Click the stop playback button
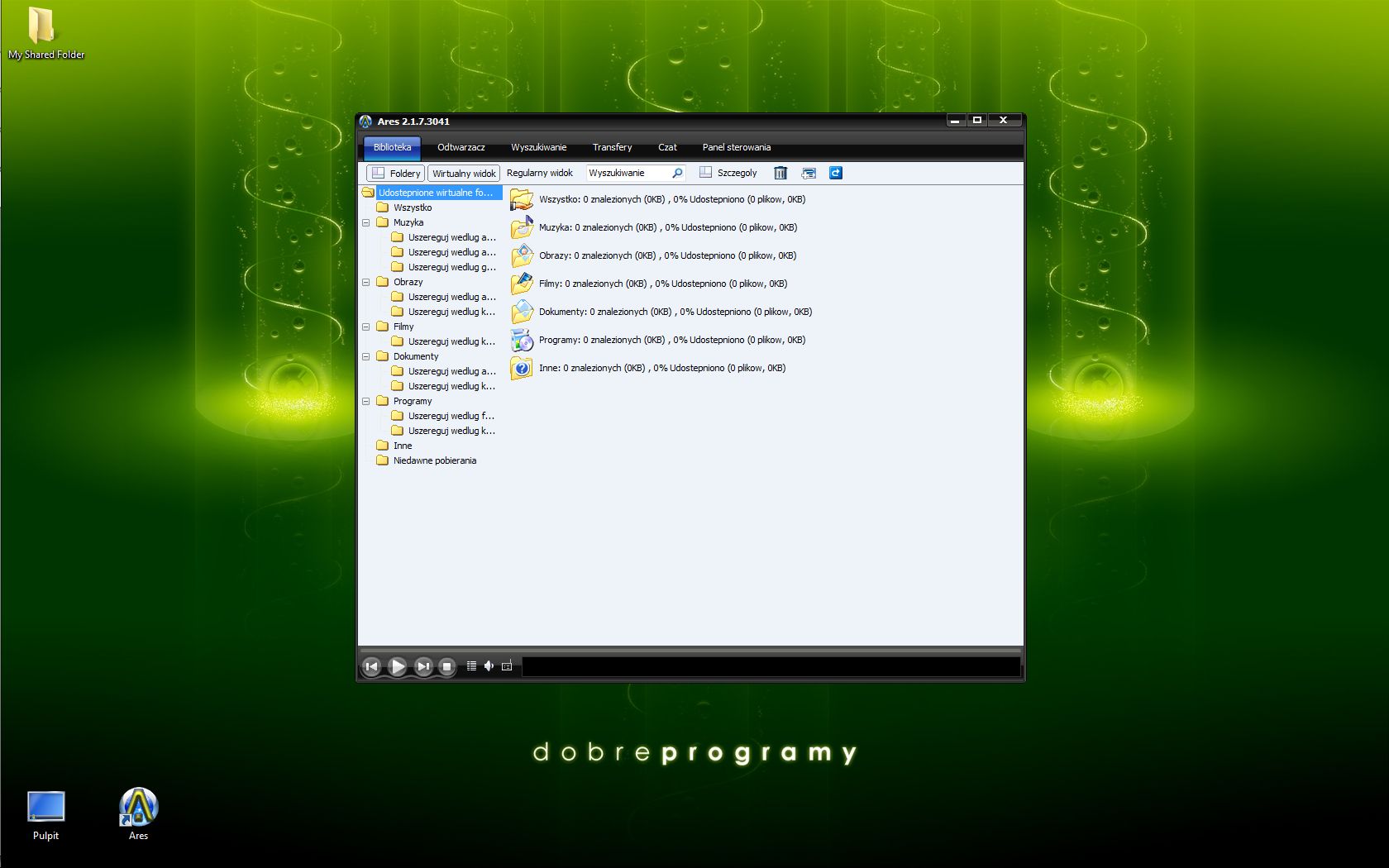Image resolution: width=1389 pixels, height=868 pixels. (x=446, y=666)
